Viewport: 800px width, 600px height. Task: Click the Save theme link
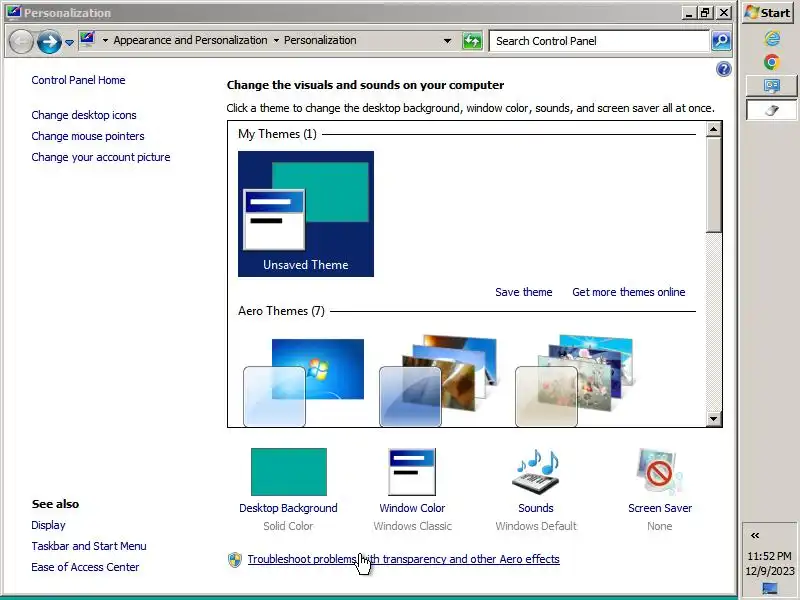(x=523, y=292)
